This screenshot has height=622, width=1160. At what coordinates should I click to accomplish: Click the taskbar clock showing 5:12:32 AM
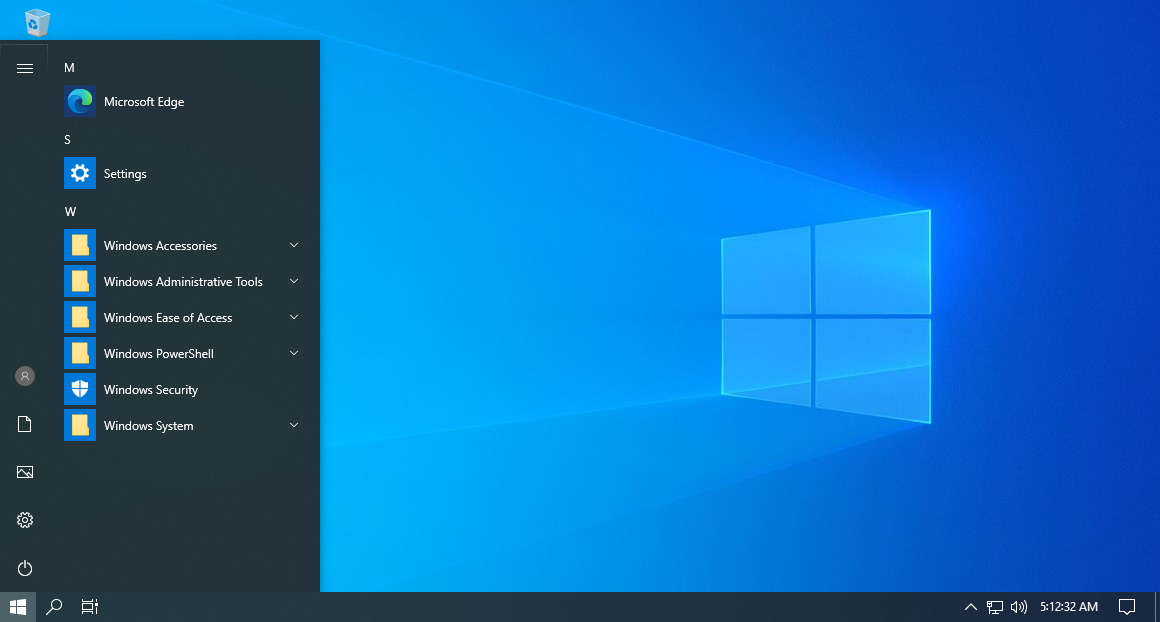1069,606
